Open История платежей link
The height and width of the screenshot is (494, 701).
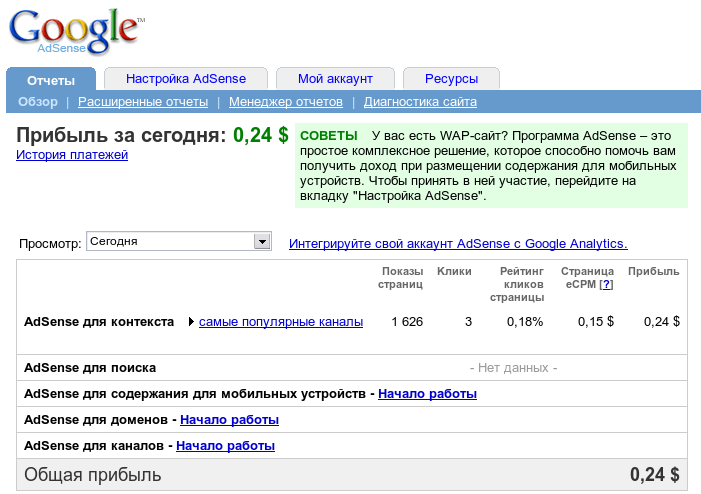(72, 155)
